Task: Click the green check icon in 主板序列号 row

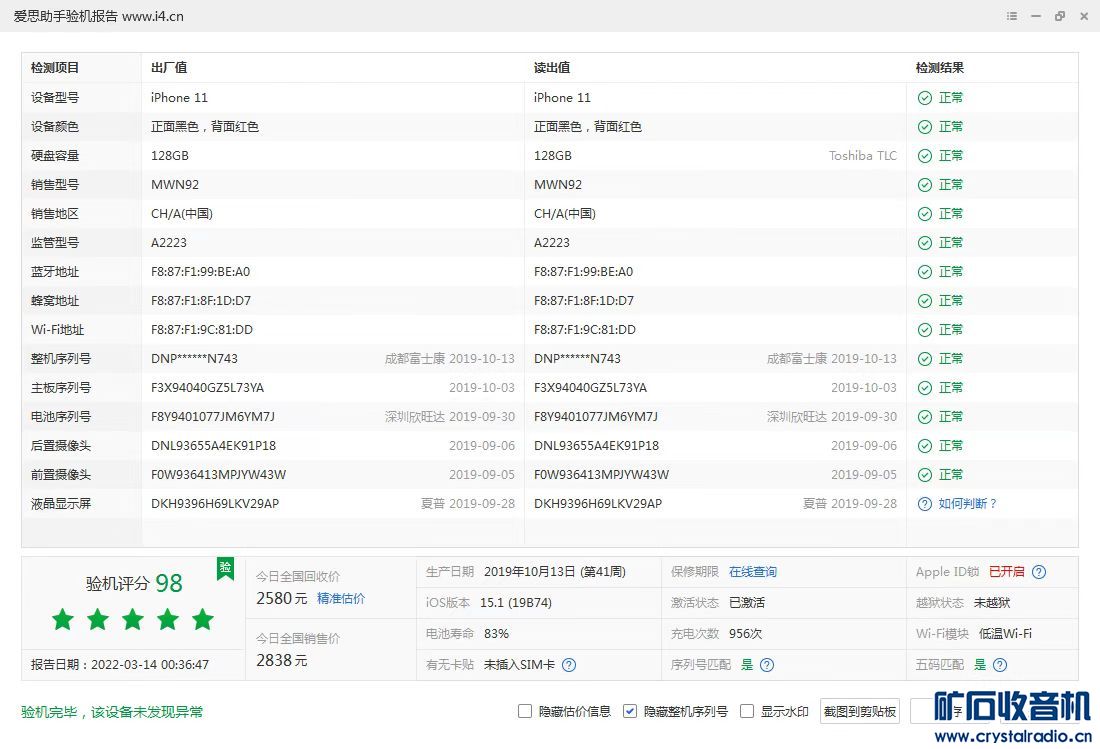Action: tap(925, 388)
